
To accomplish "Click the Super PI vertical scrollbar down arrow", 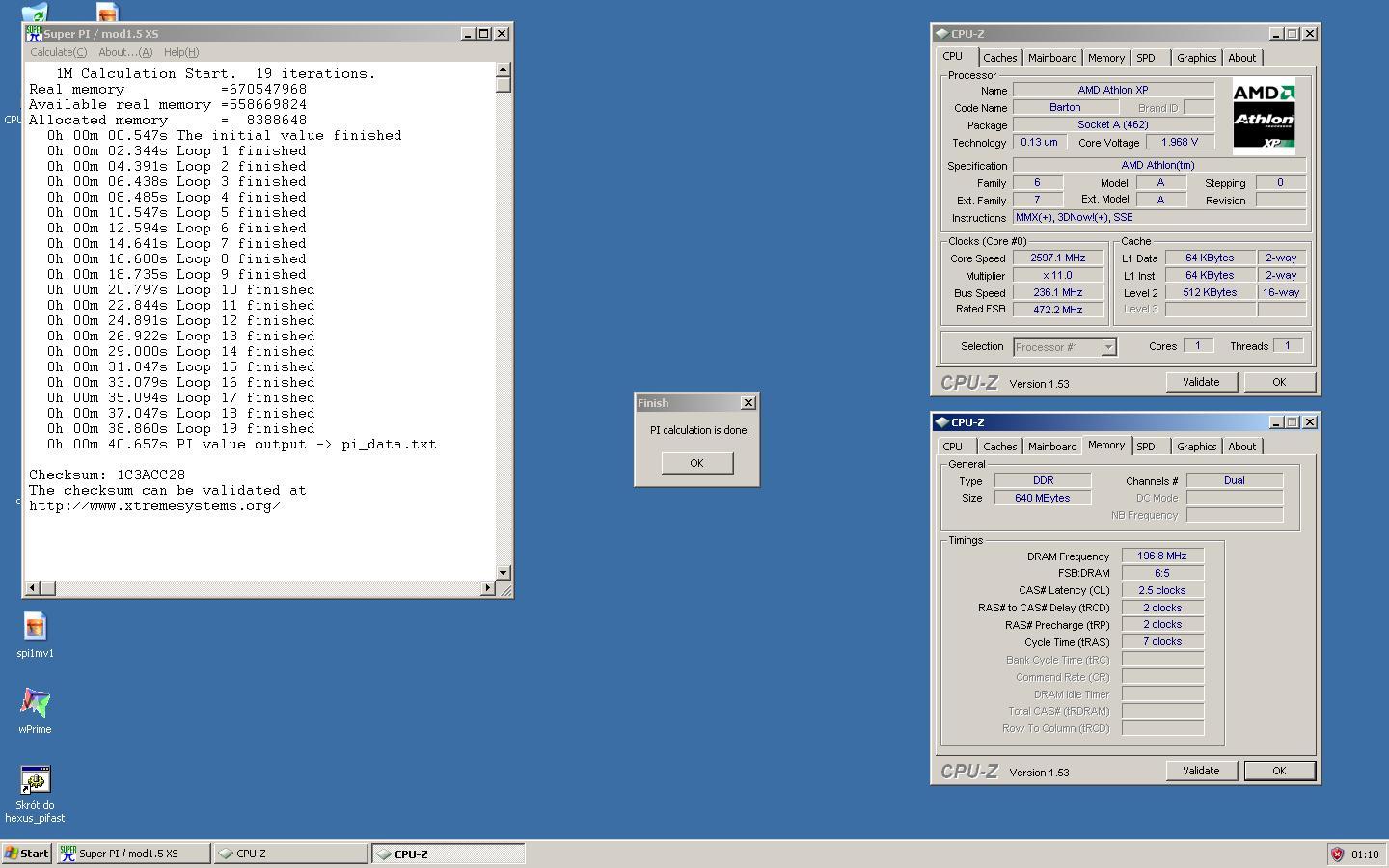I will [503, 573].
